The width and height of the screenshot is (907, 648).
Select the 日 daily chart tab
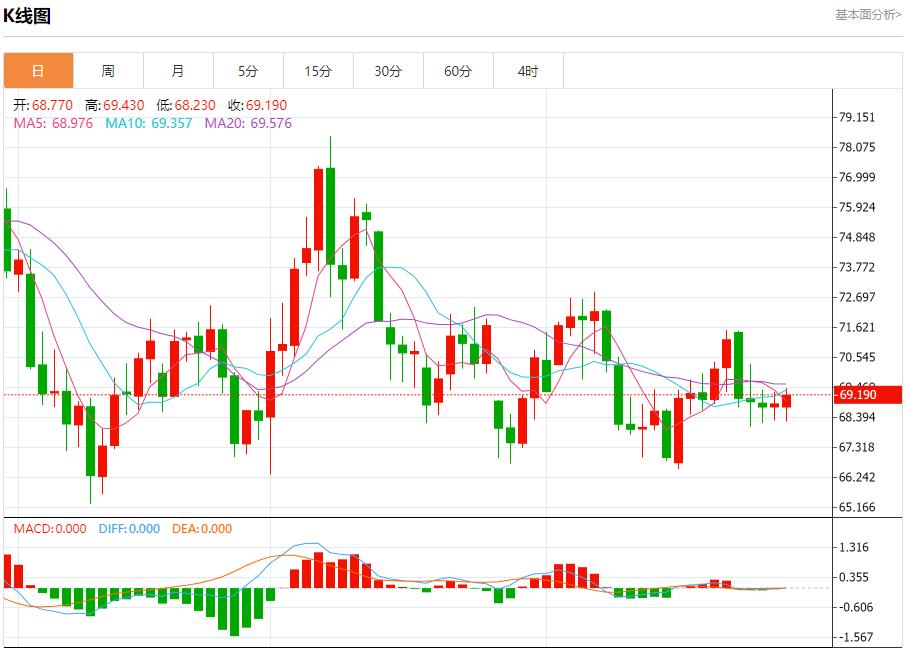point(38,71)
